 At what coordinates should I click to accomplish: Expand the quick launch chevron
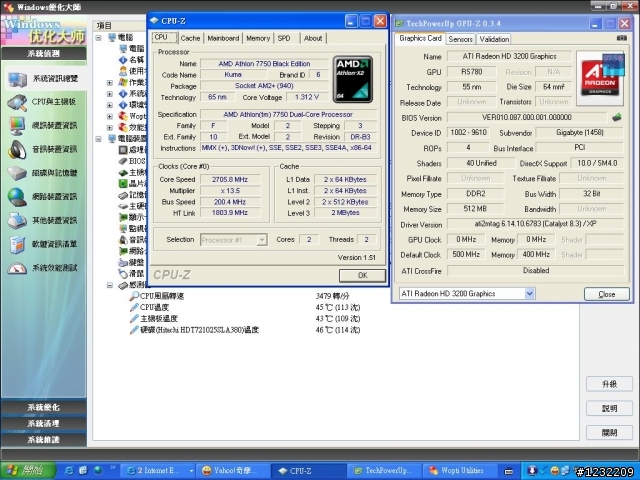click(x=113, y=467)
